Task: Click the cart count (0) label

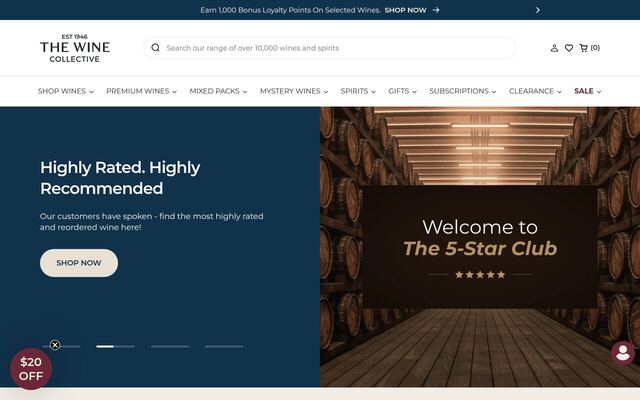Action: tap(595, 48)
